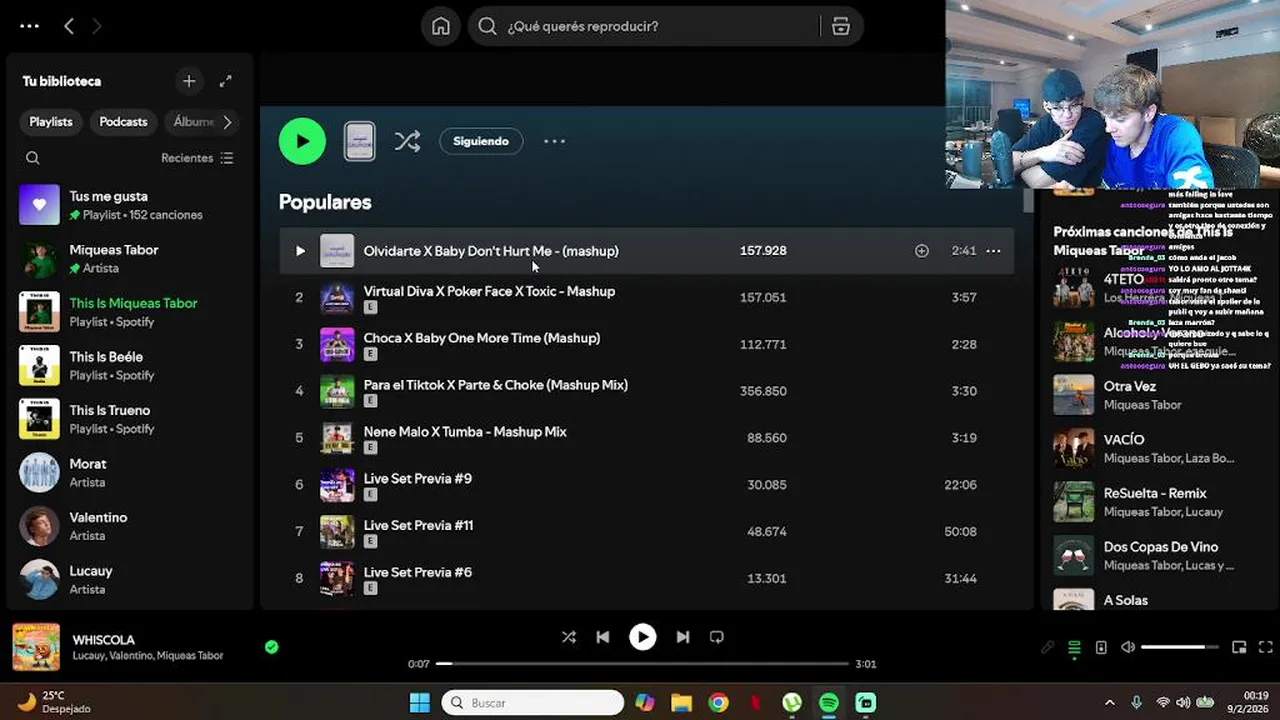Toggle shuffle next to Siguiendo button

407,141
